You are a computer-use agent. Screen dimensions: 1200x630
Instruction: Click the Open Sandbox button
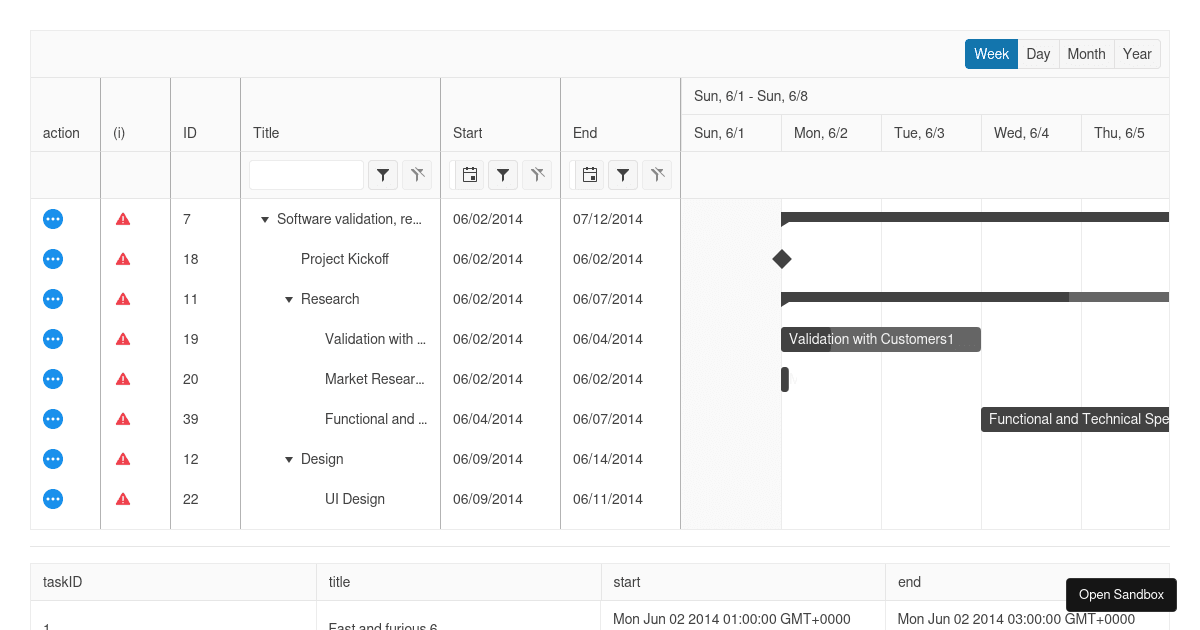(1121, 594)
